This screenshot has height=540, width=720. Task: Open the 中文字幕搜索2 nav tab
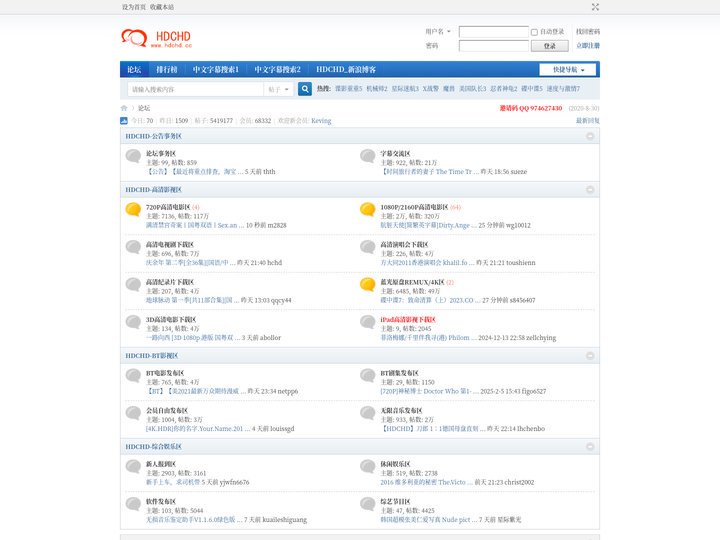(277, 69)
